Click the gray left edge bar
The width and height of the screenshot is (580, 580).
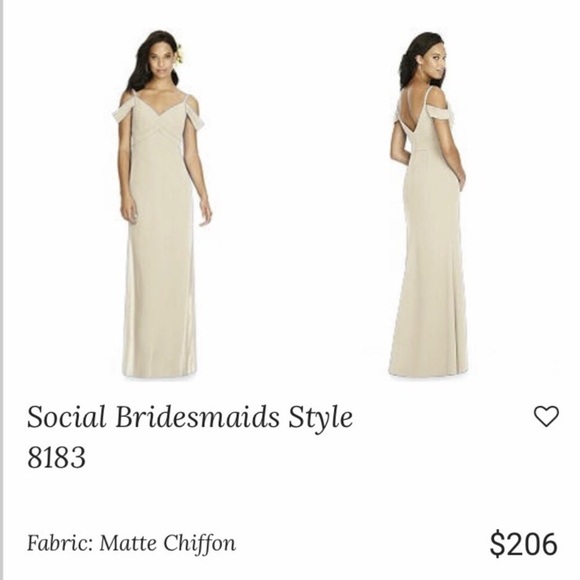(1, 290)
